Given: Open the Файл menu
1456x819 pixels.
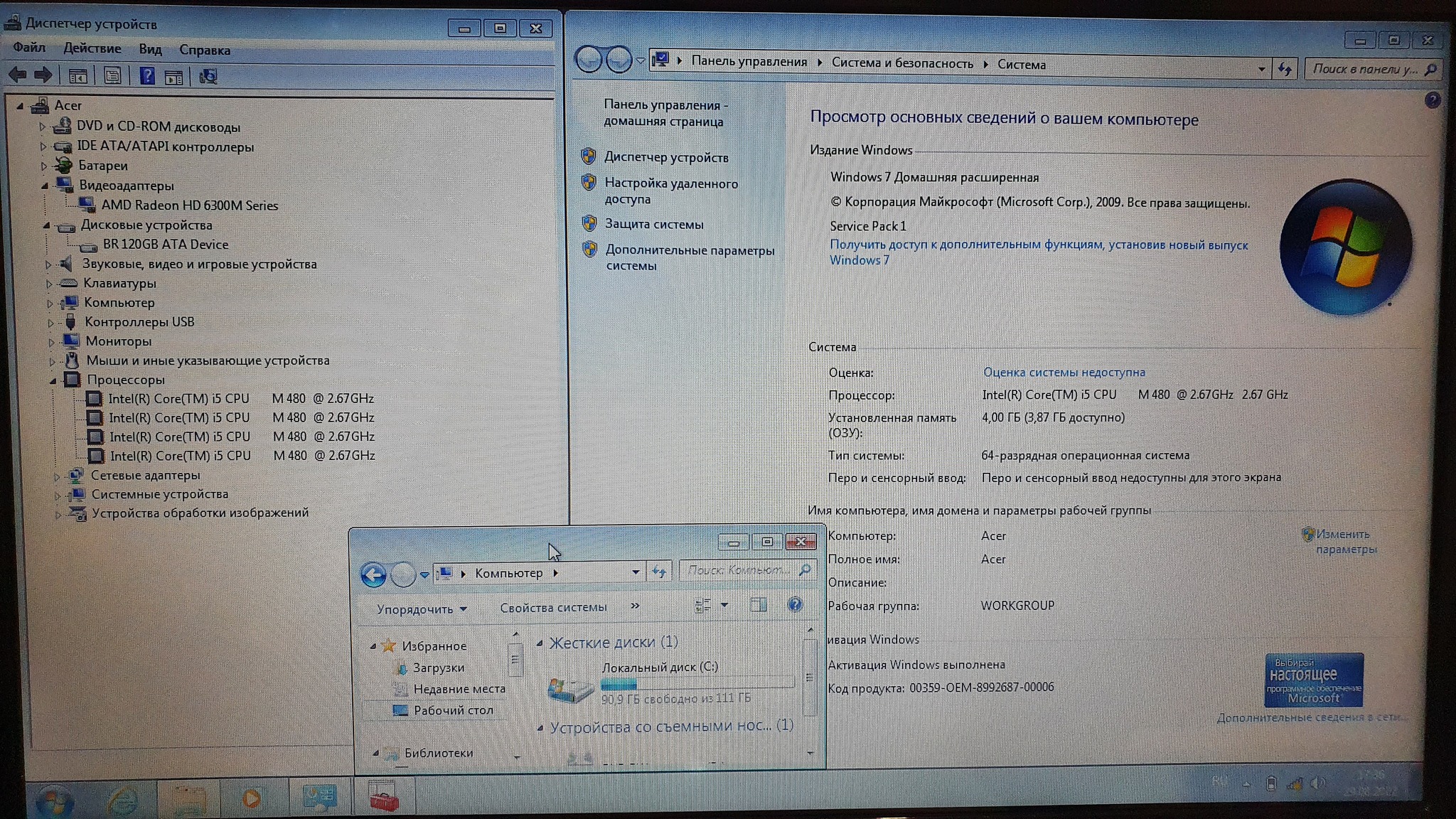Looking at the screenshot, I should coord(29,48).
